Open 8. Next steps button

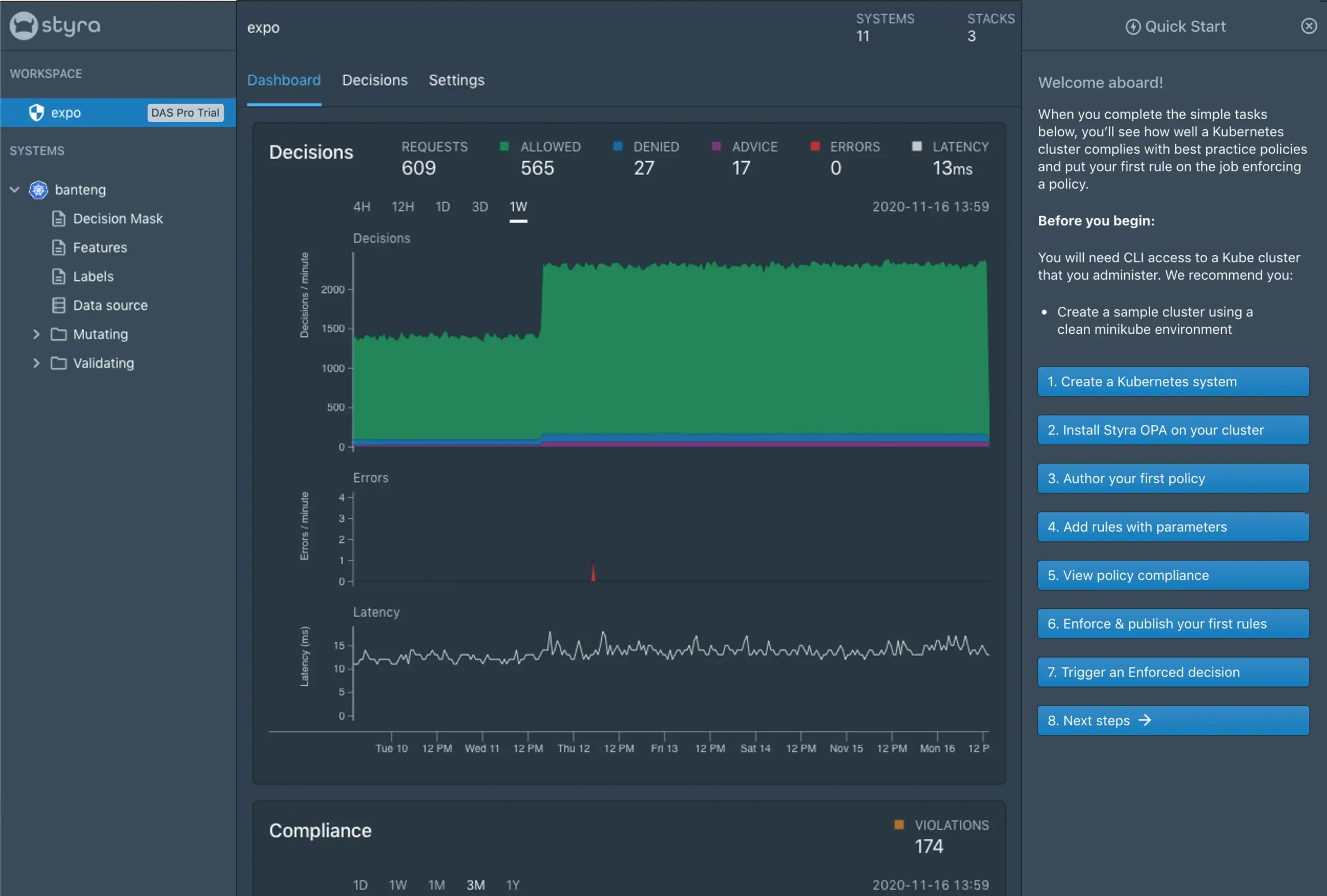pos(1173,720)
